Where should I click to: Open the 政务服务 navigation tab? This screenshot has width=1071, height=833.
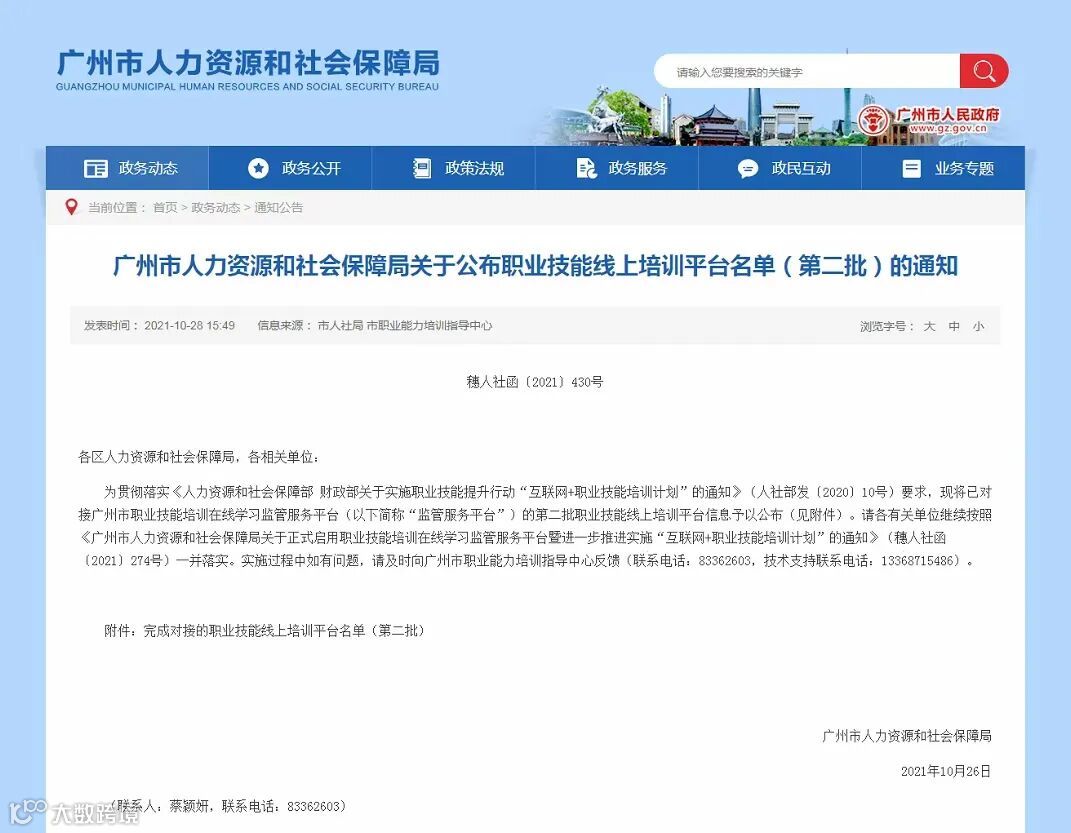click(x=617, y=168)
